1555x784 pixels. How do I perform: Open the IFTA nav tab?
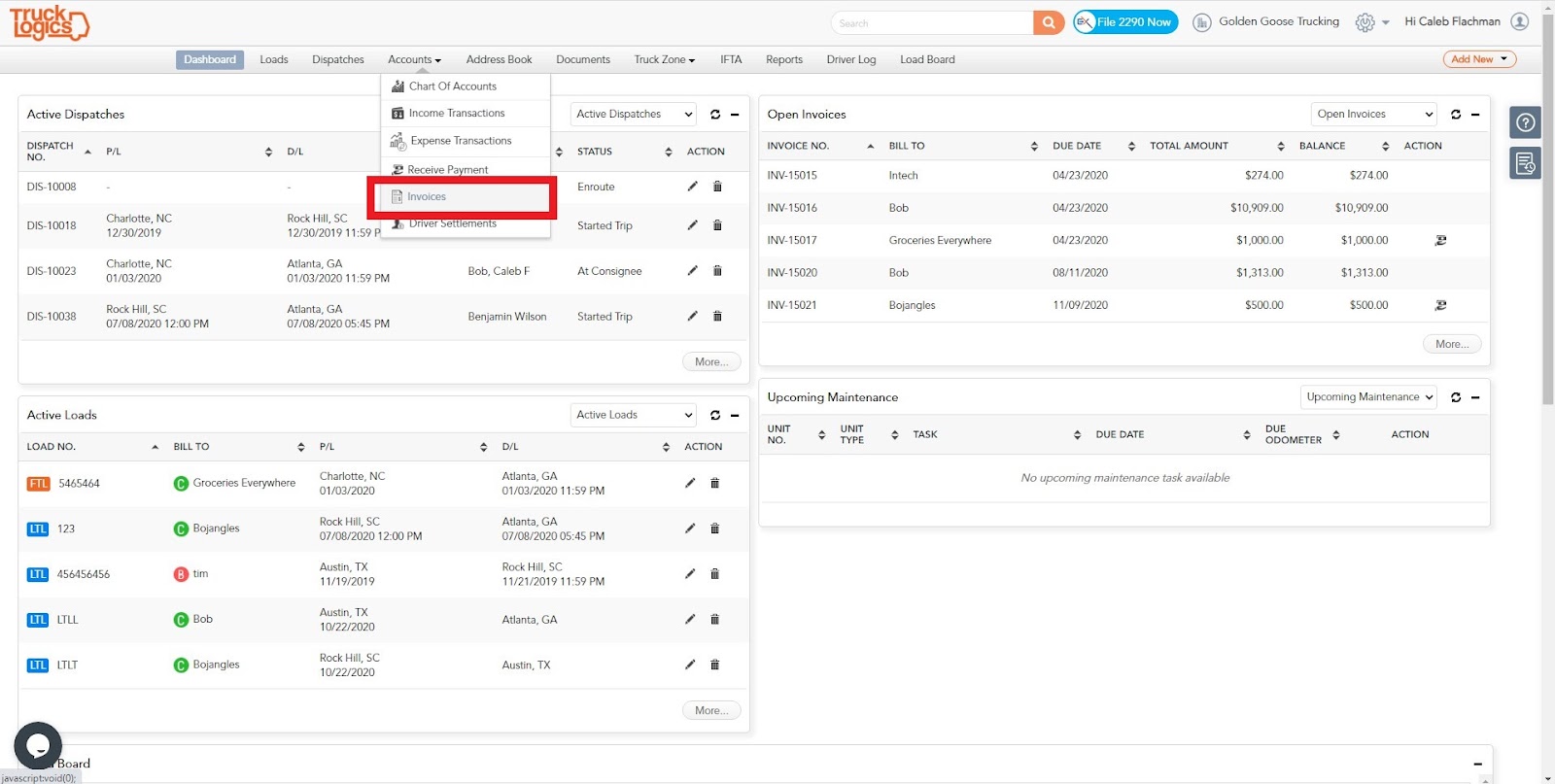[x=731, y=60]
